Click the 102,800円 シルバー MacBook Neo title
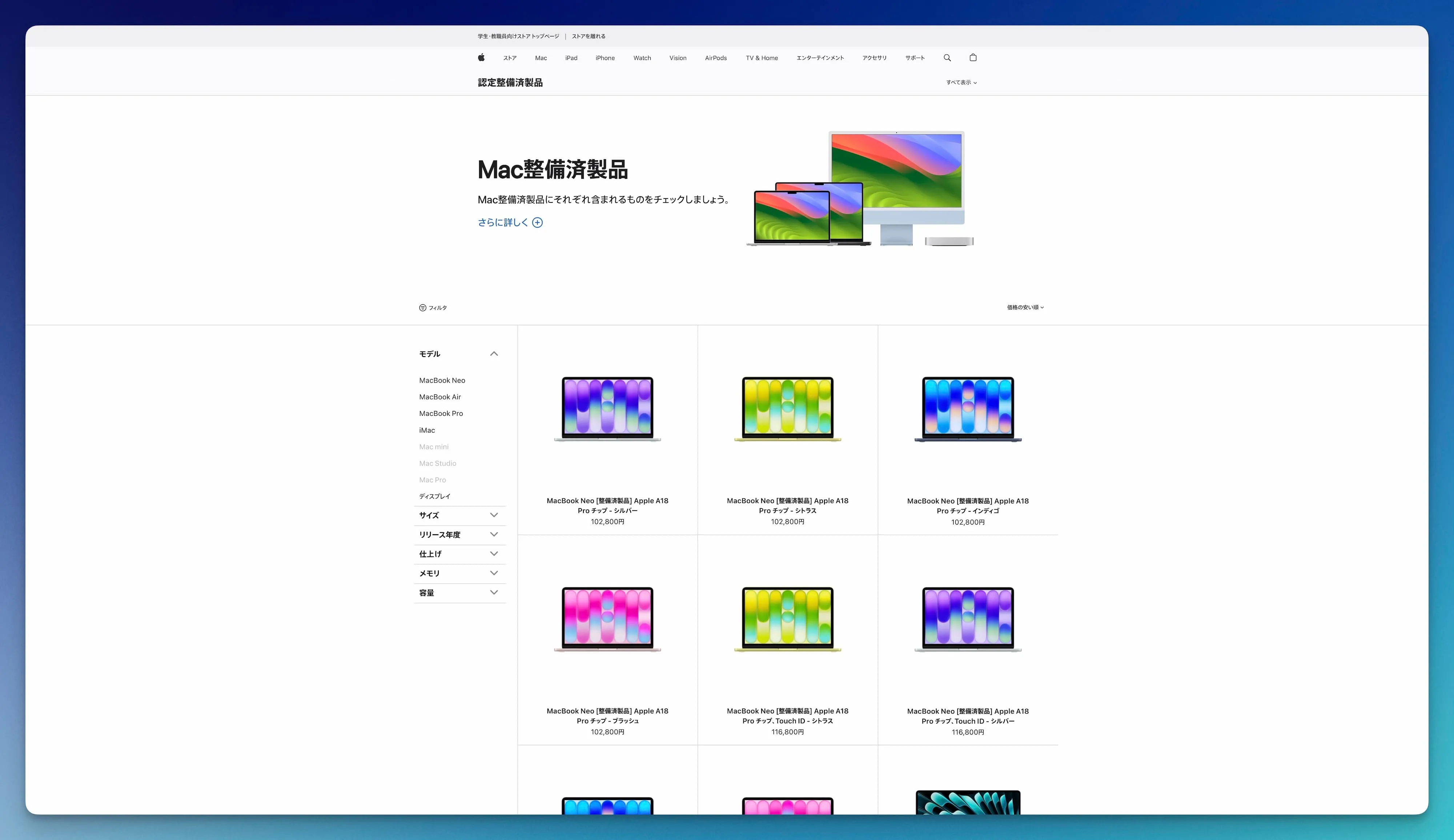 point(607,506)
